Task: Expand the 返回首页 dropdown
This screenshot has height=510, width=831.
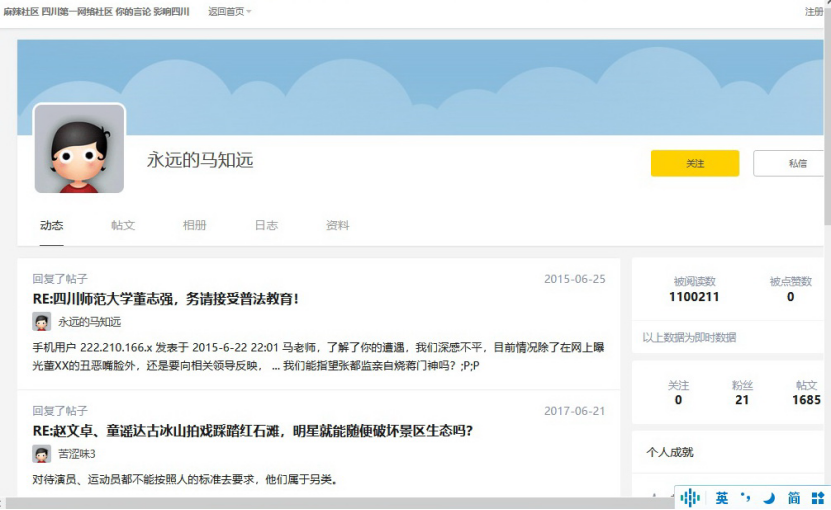Action: pyautogui.click(x=229, y=12)
